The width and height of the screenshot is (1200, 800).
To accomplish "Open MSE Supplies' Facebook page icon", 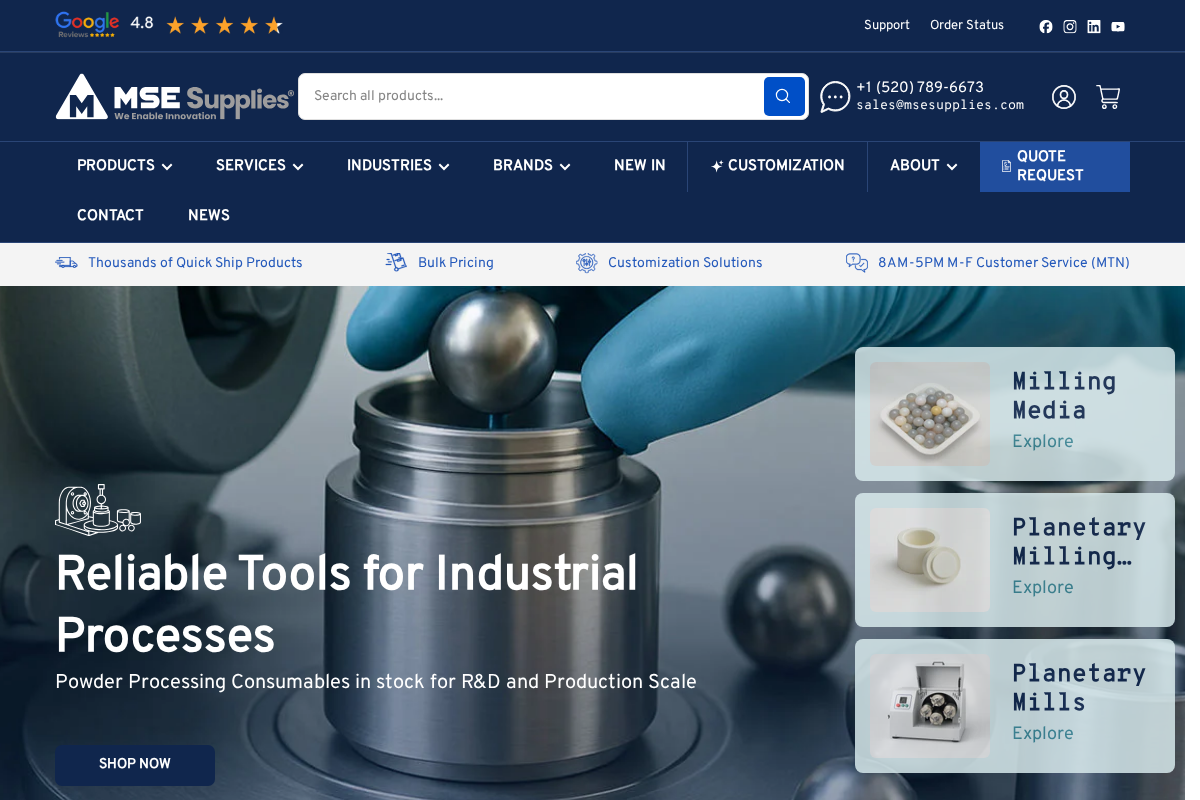I will [1046, 26].
